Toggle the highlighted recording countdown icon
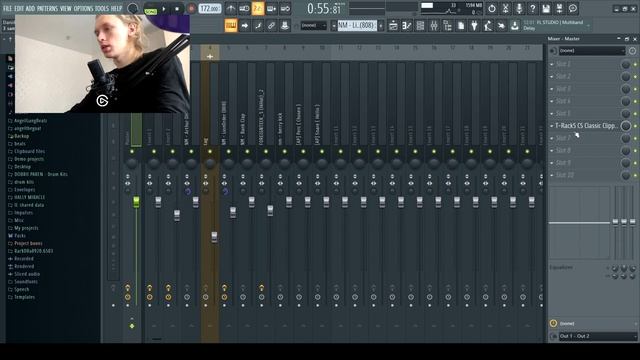This screenshot has height=360, width=640. point(258,8)
